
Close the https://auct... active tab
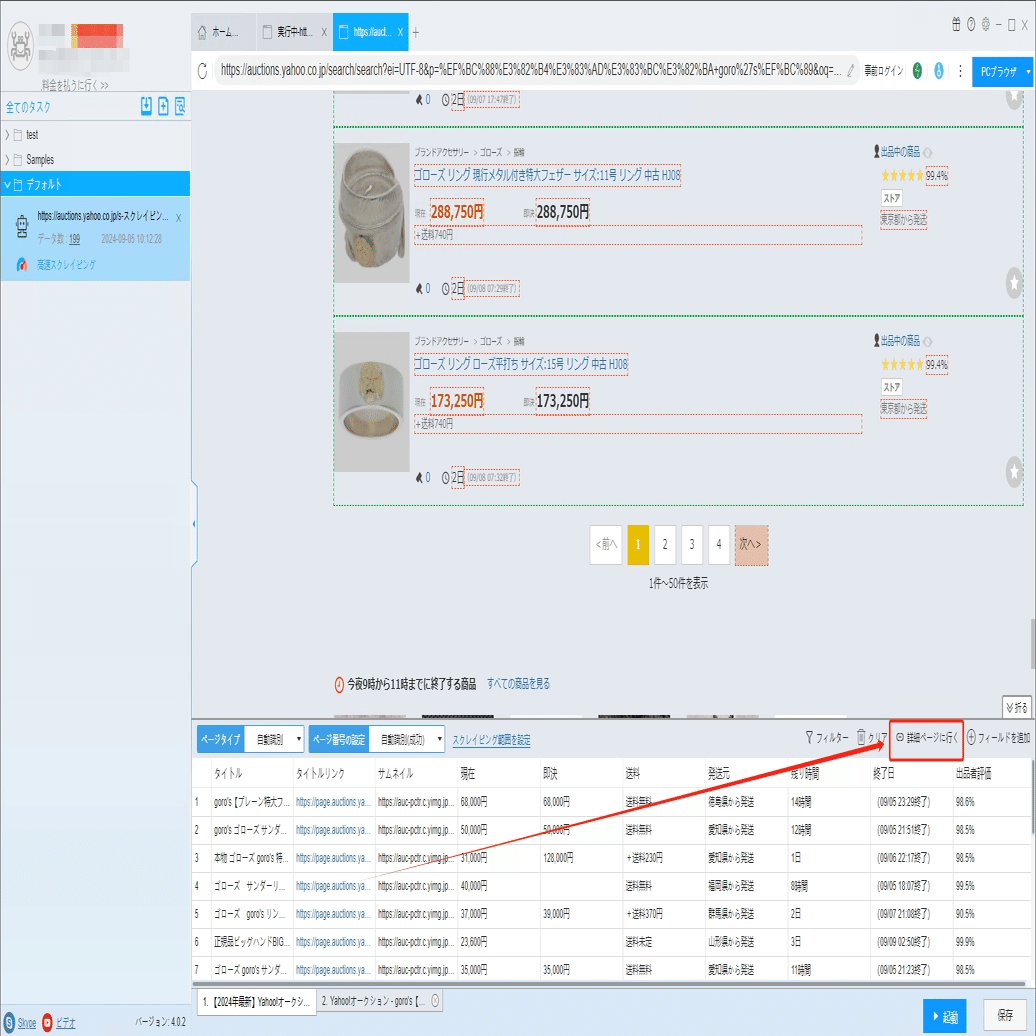click(400, 32)
